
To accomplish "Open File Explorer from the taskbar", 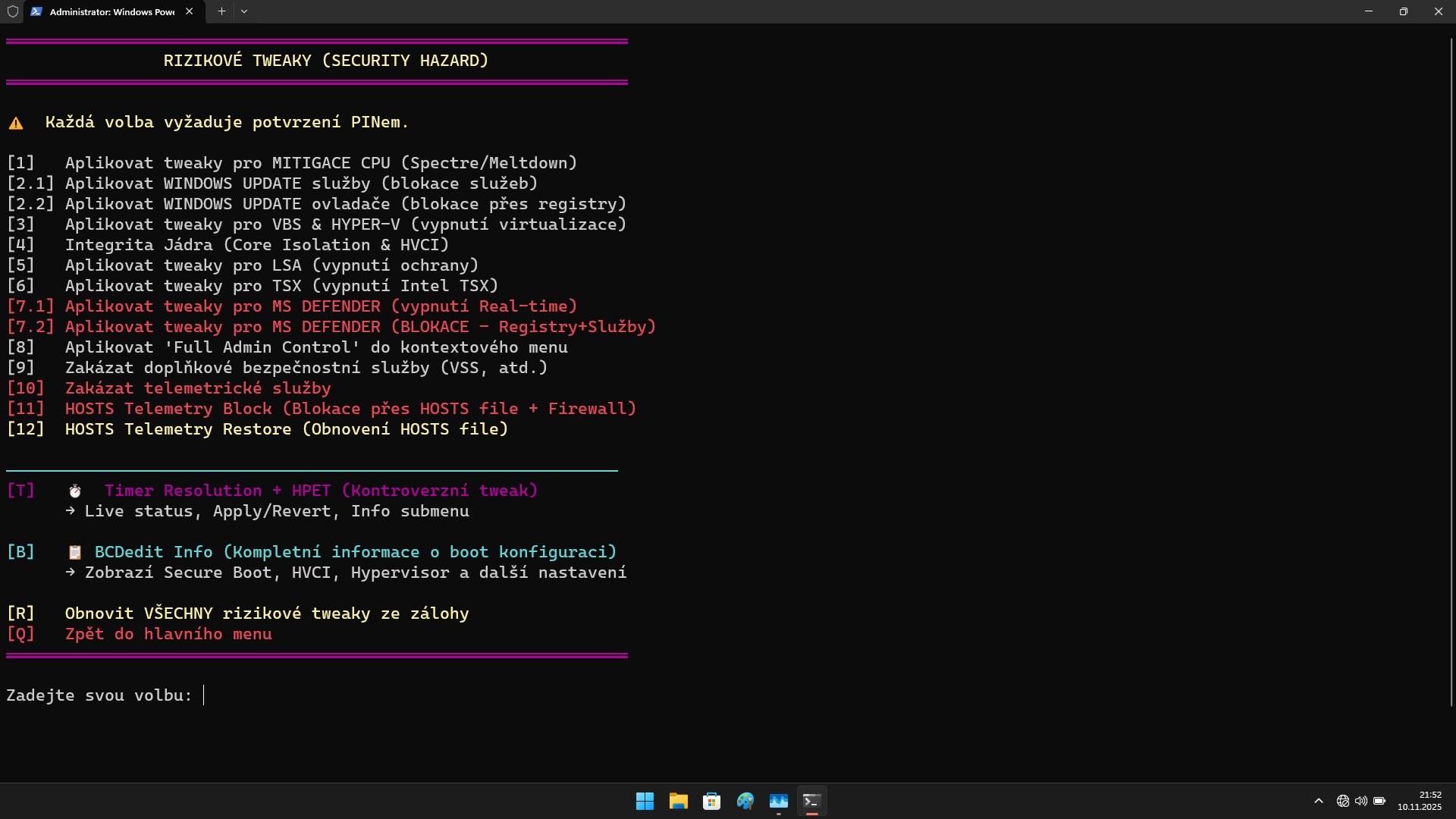I will 678,801.
